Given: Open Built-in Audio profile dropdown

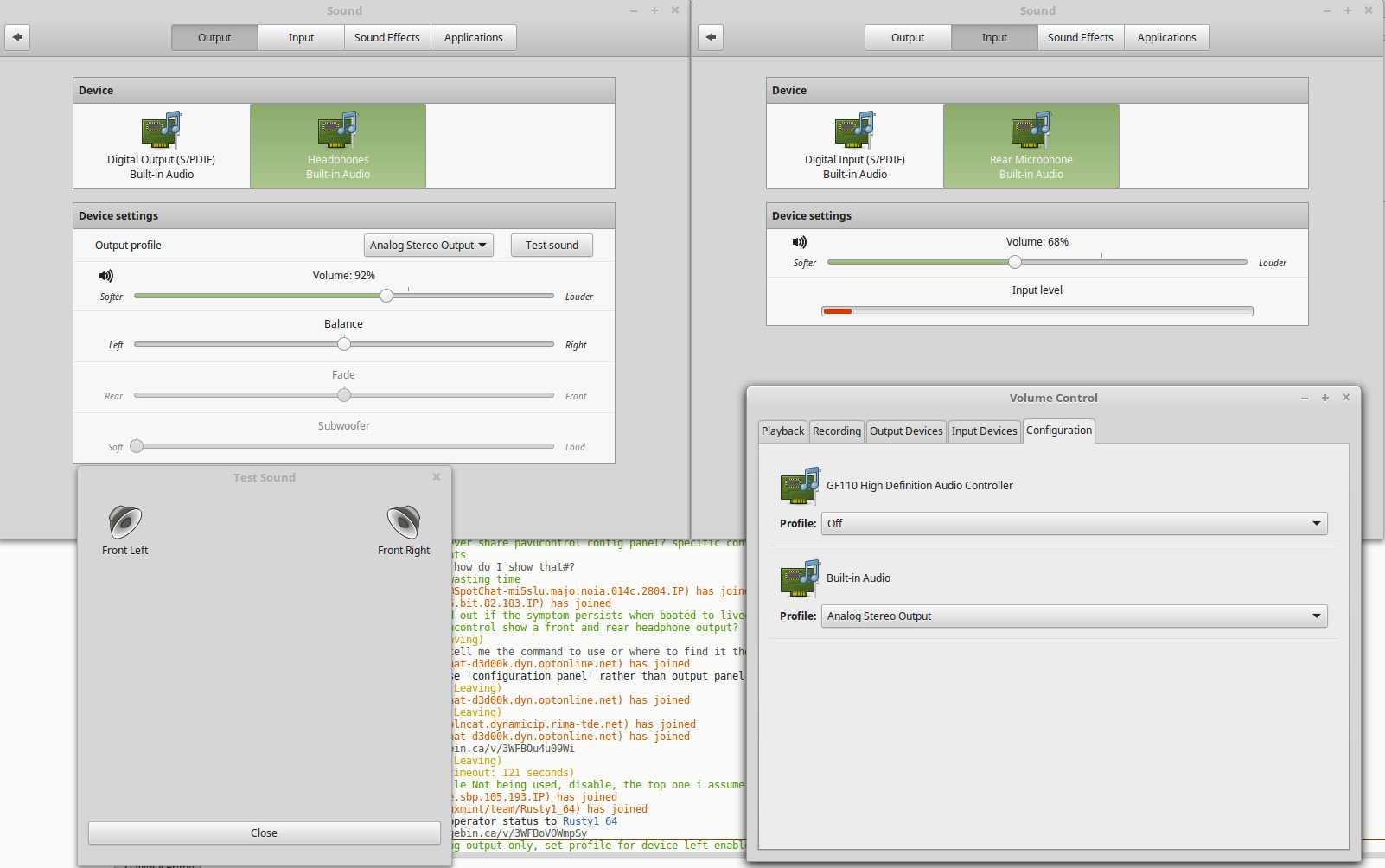Looking at the screenshot, I should (1074, 616).
